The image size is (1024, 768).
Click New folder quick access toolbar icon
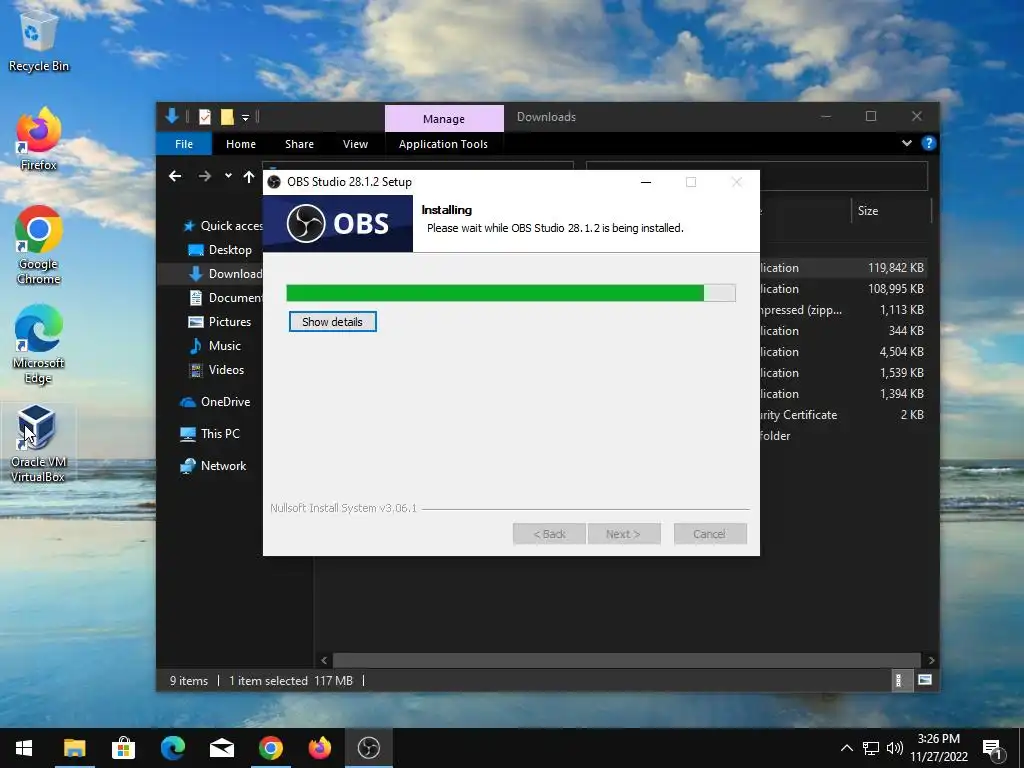click(x=227, y=117)
